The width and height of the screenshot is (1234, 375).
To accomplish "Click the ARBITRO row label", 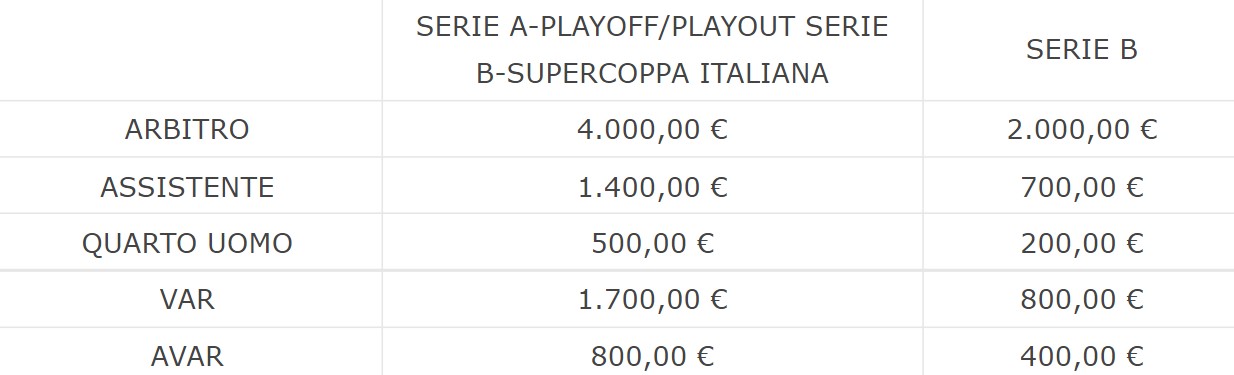I will [x=187, y=130].
